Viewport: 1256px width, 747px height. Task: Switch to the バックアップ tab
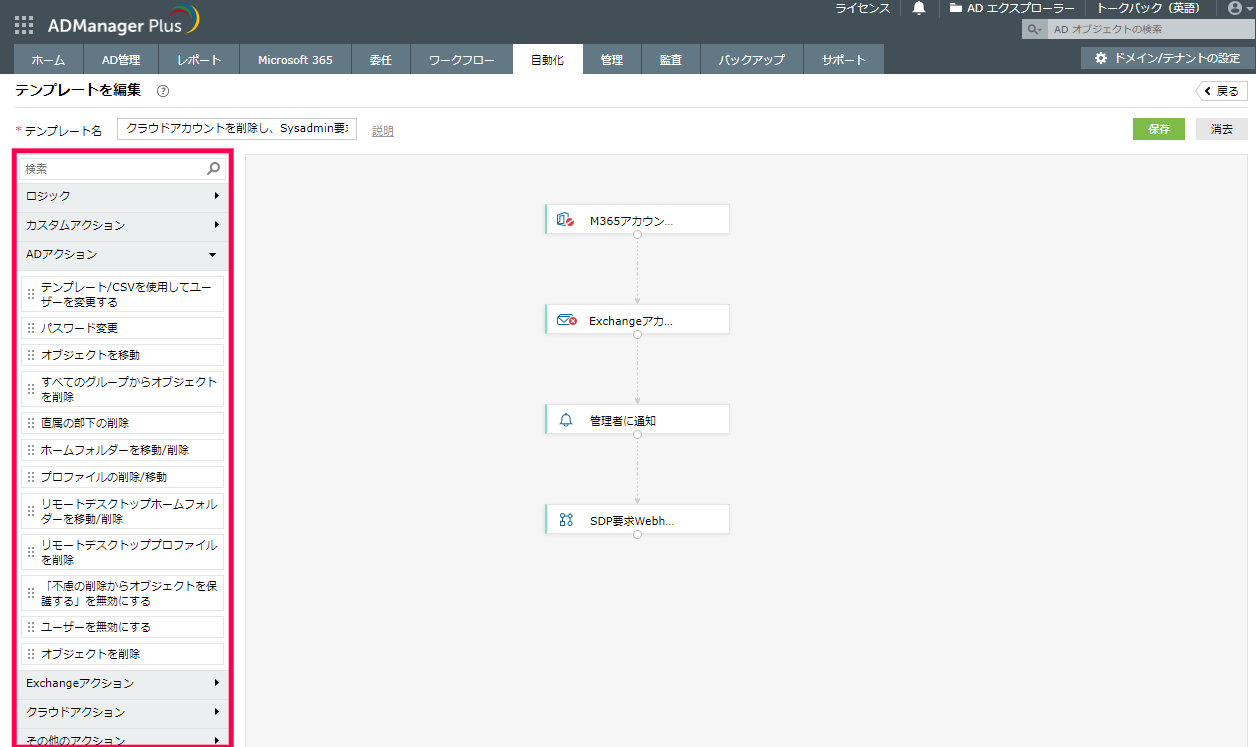coord(752,59)
